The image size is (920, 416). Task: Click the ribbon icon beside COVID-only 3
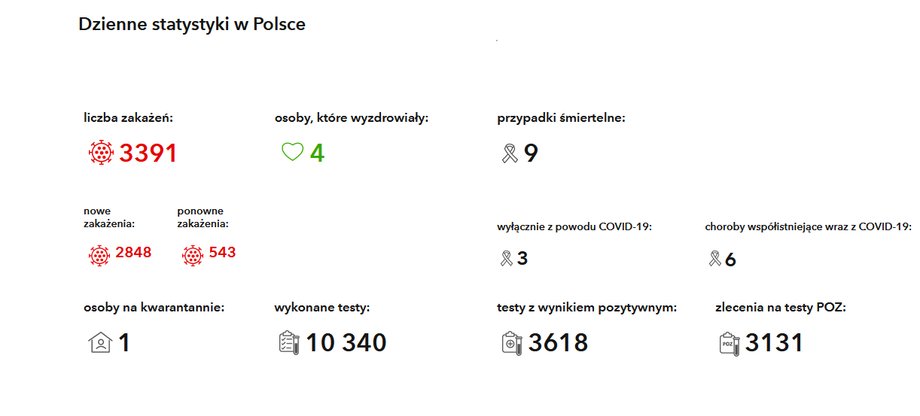pyautogui.click(x=506, y=258)
